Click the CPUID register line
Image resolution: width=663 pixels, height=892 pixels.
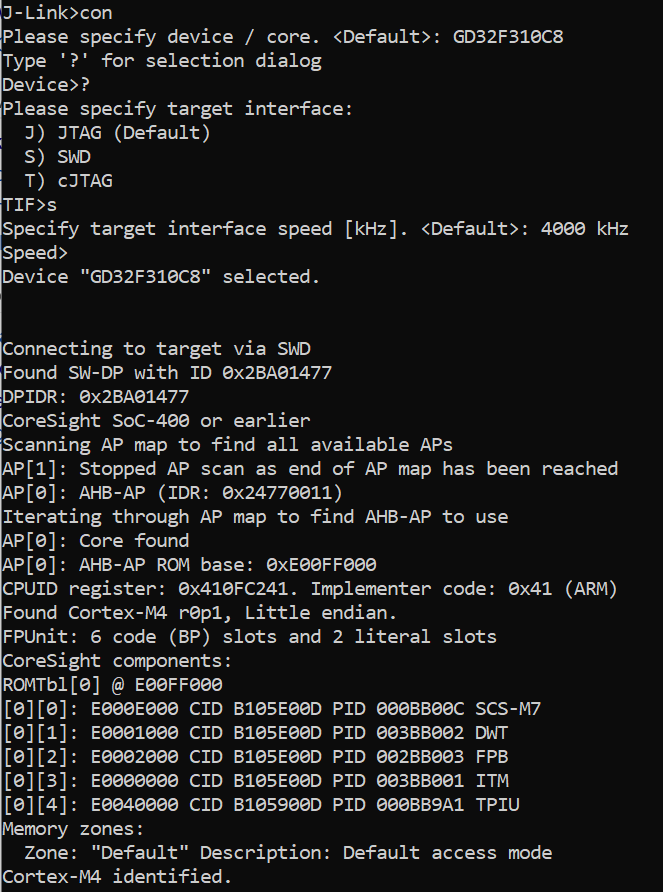309,589
